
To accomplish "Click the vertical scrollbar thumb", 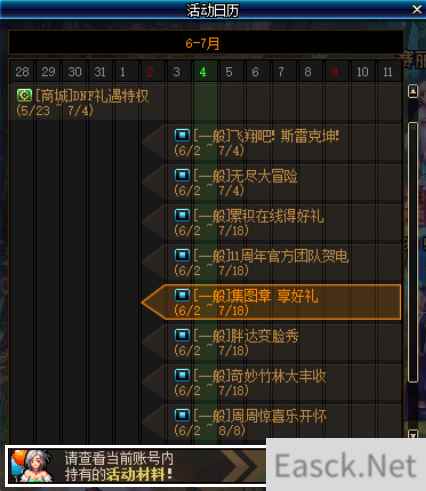I will point(413,252).
